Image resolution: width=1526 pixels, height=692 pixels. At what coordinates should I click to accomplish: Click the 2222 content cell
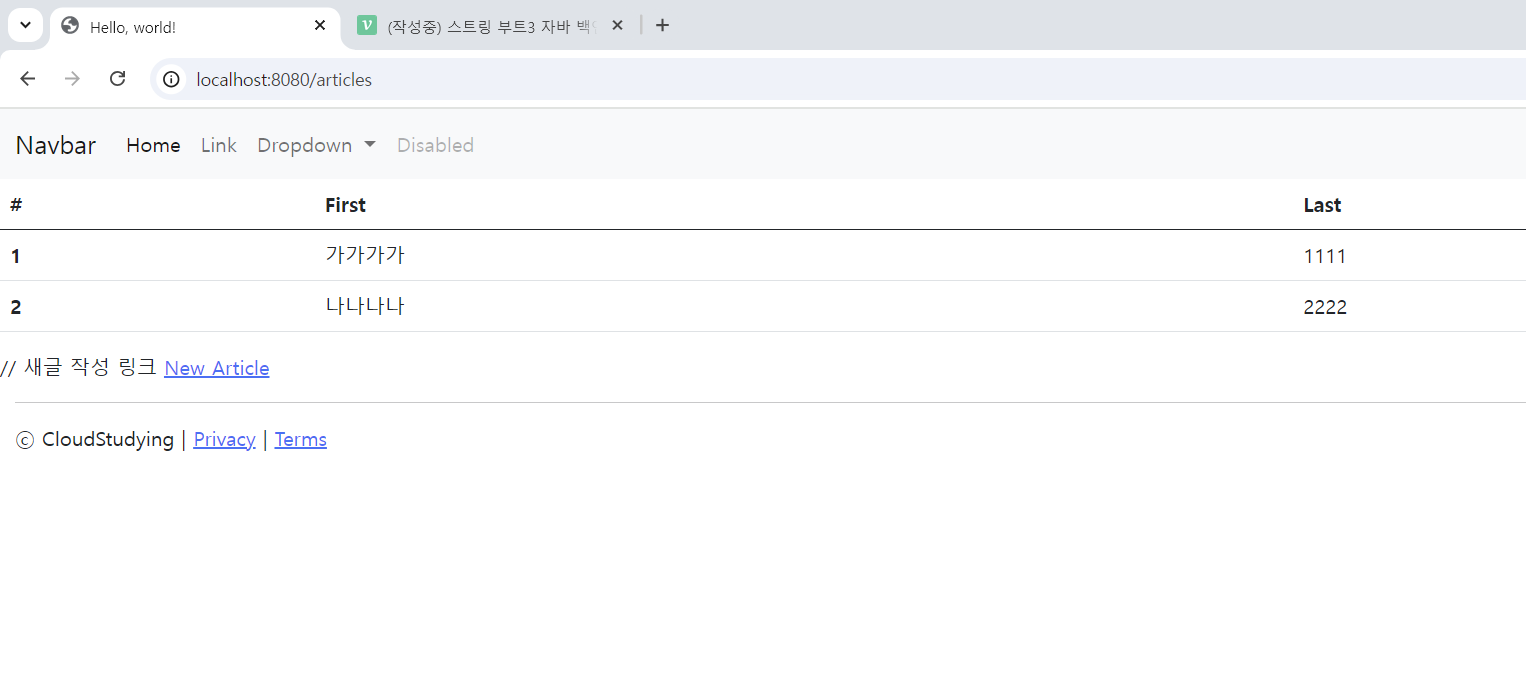[x=1325, y=307]
